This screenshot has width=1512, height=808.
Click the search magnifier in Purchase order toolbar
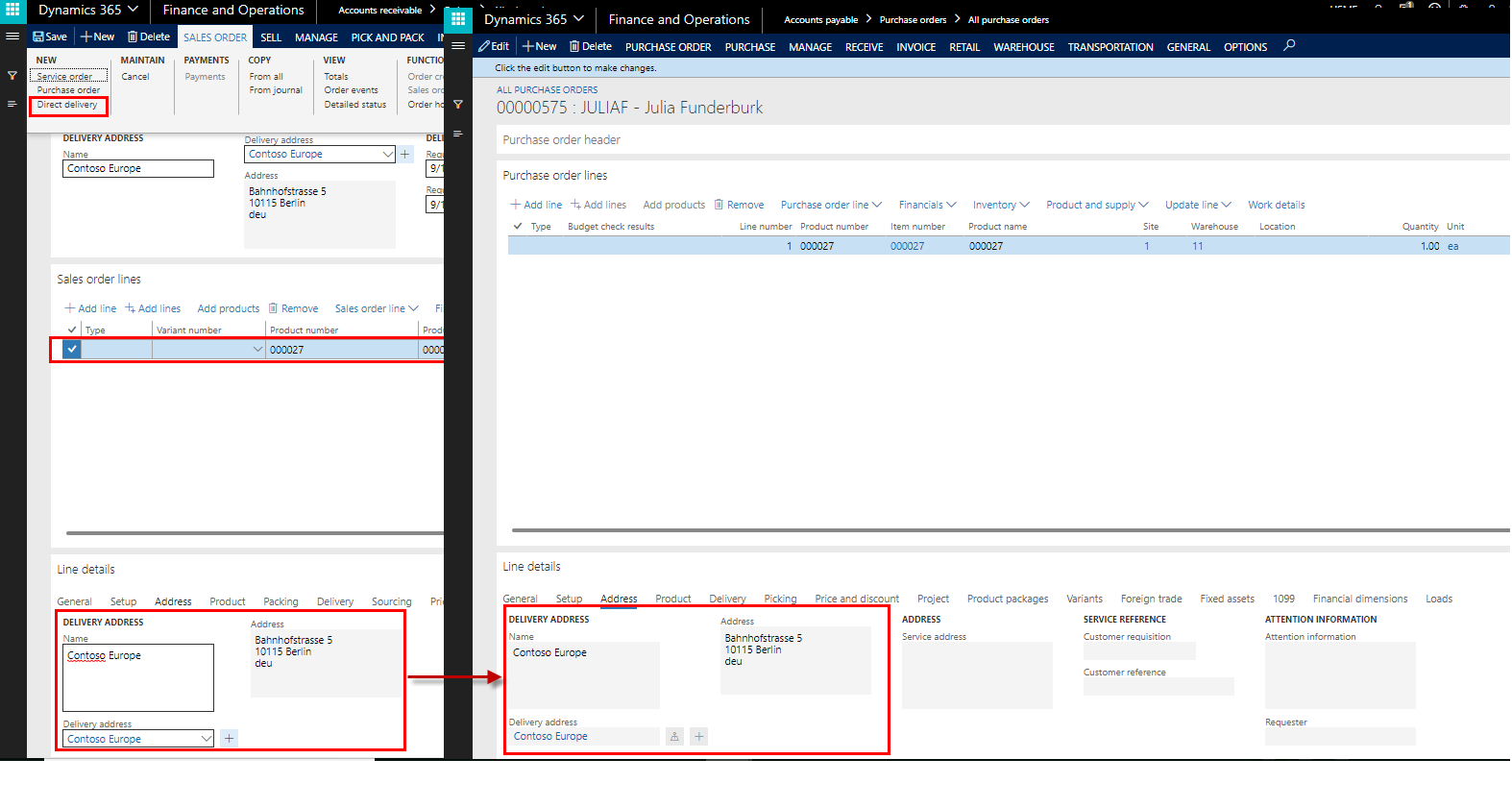coord(1289,45)
